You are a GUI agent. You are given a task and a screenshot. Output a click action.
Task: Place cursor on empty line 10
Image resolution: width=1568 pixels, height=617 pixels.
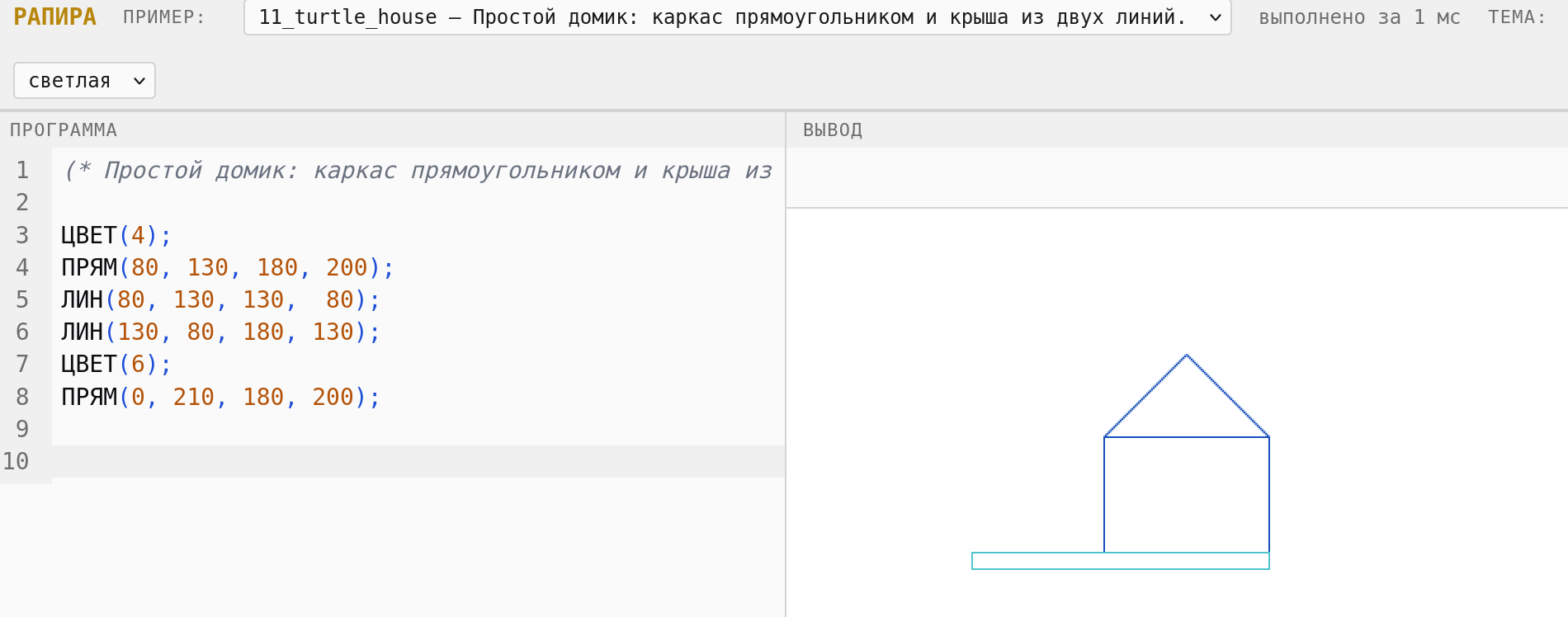tap(418, 461)
